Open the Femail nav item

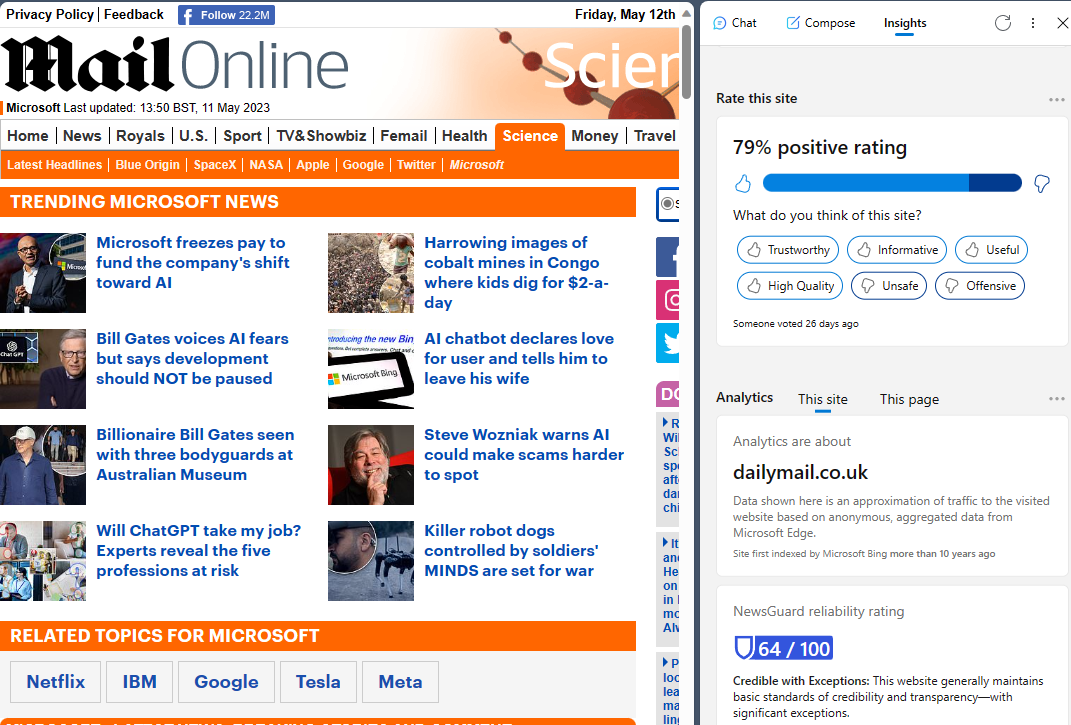click(404, 136)
